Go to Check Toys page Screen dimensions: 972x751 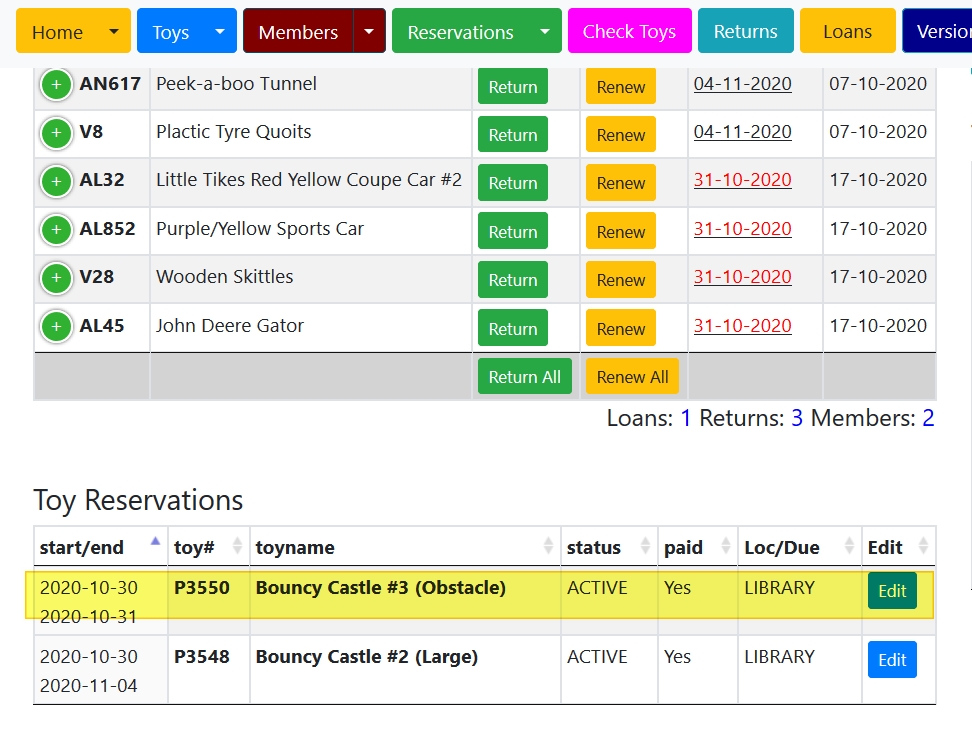629,32
